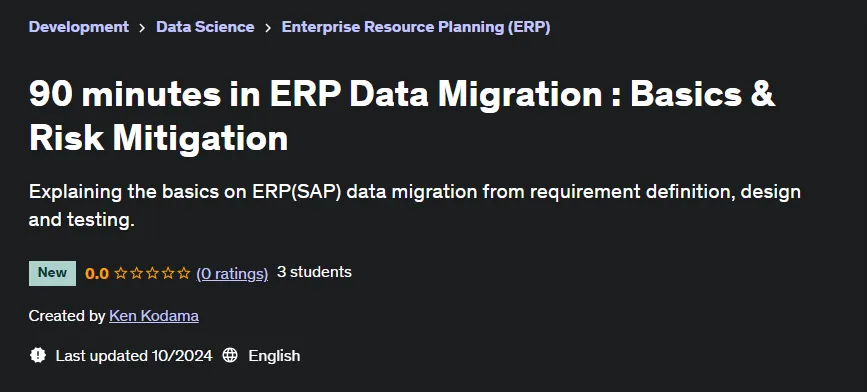Click the five-star rating icons

tap(152, 273)
